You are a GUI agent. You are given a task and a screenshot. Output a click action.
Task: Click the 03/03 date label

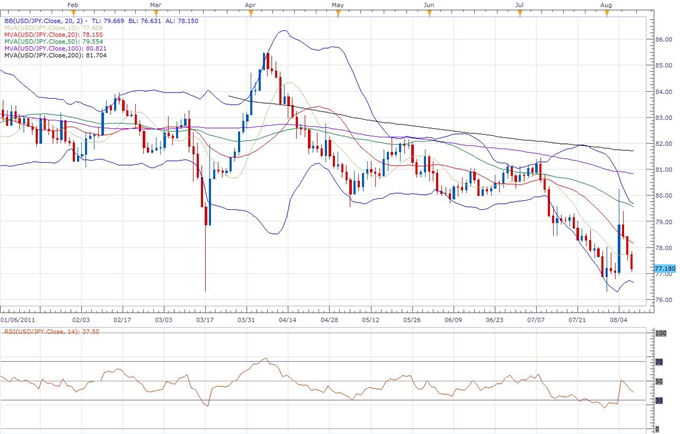163,320
